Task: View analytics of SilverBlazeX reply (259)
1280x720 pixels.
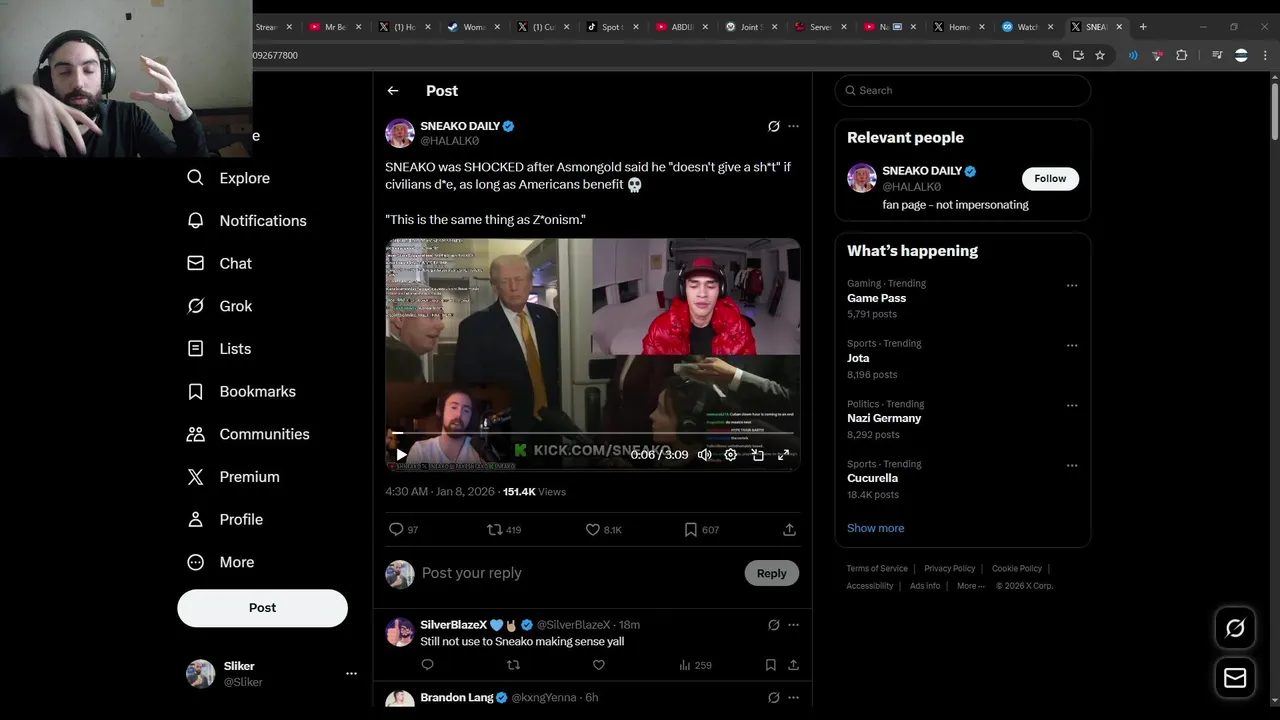Action: pyautogui.click(x=695, y=665)
